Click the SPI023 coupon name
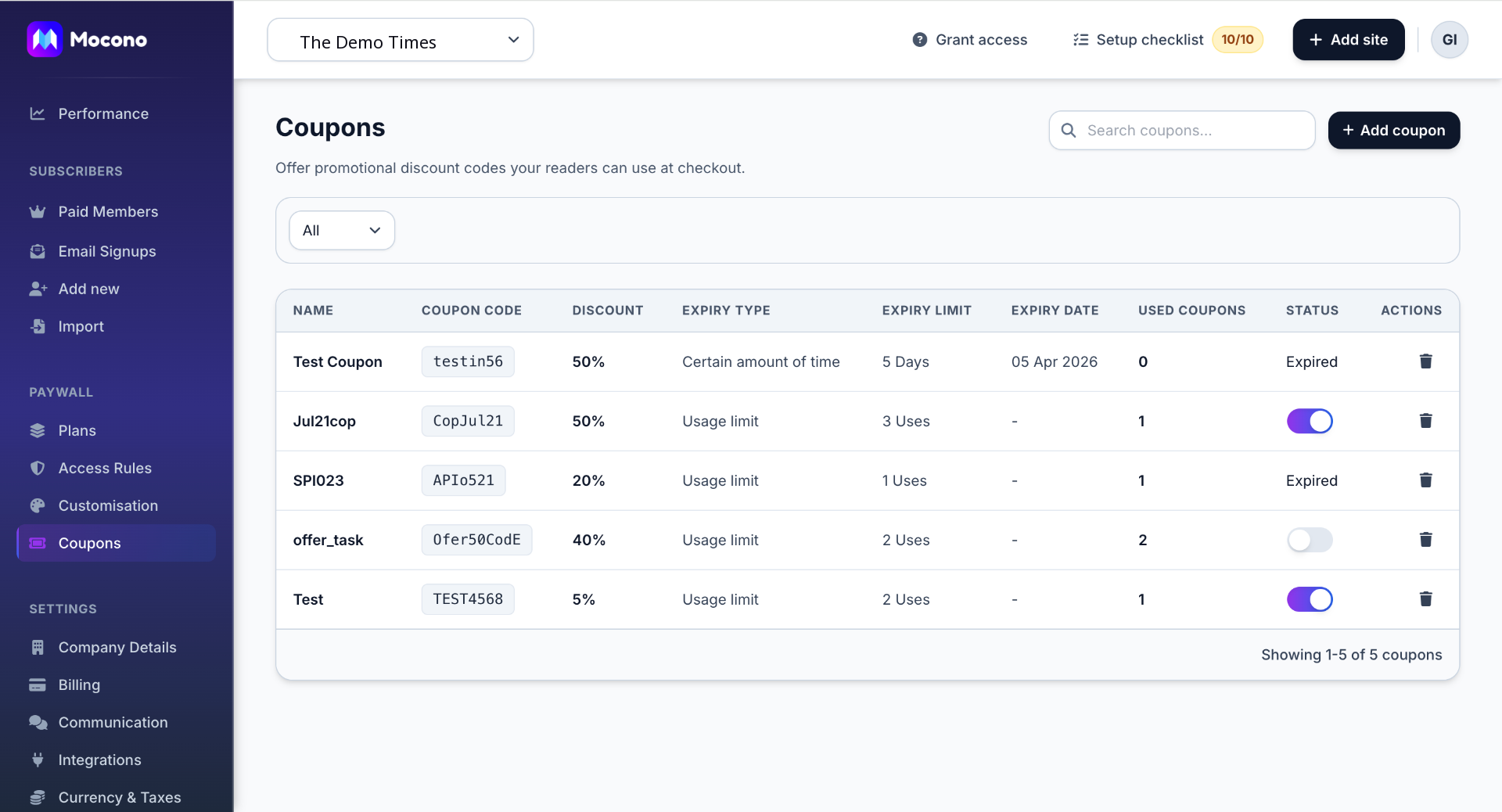This screenshot has height=812, width=1502. (318, 480)
